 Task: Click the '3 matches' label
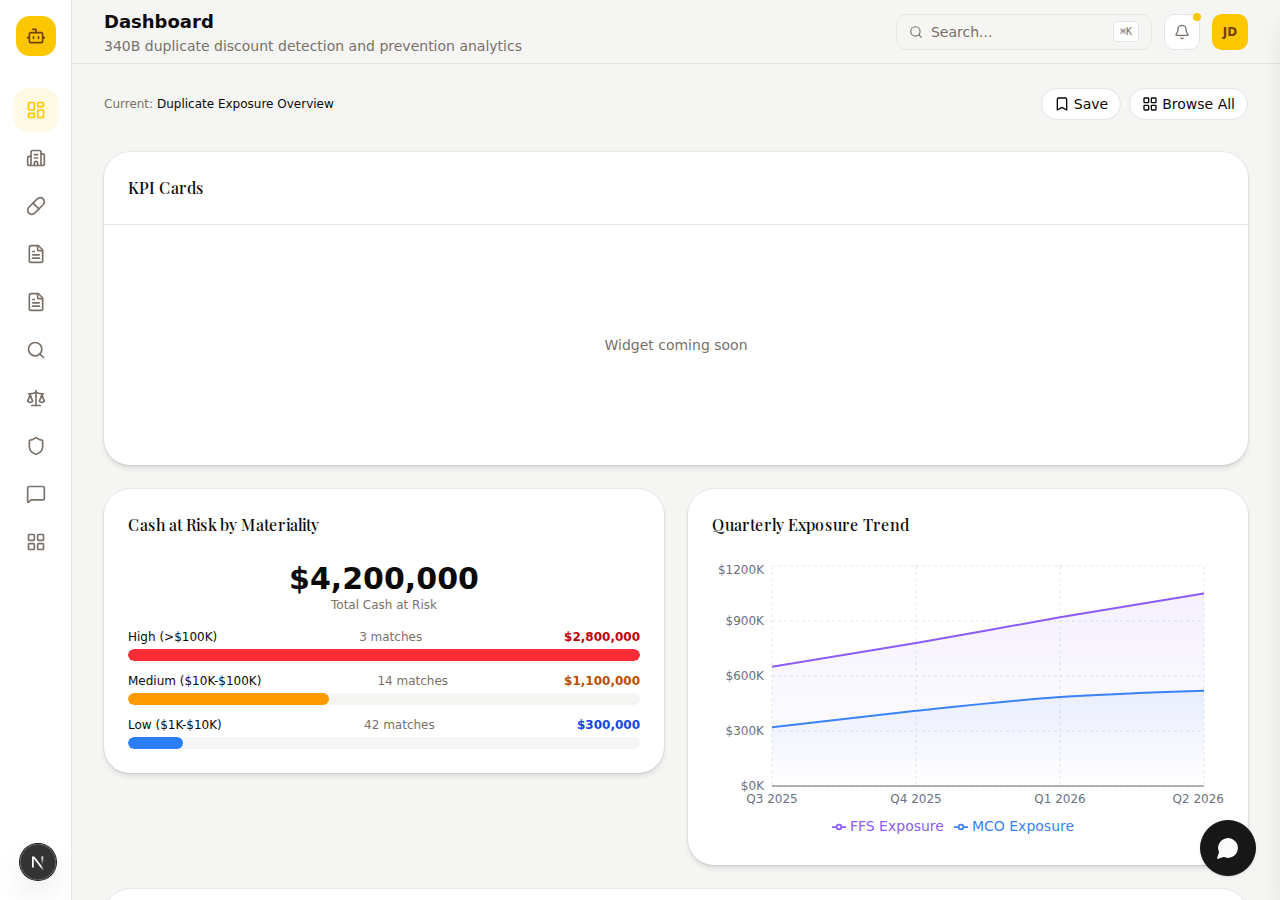[391, 637]
